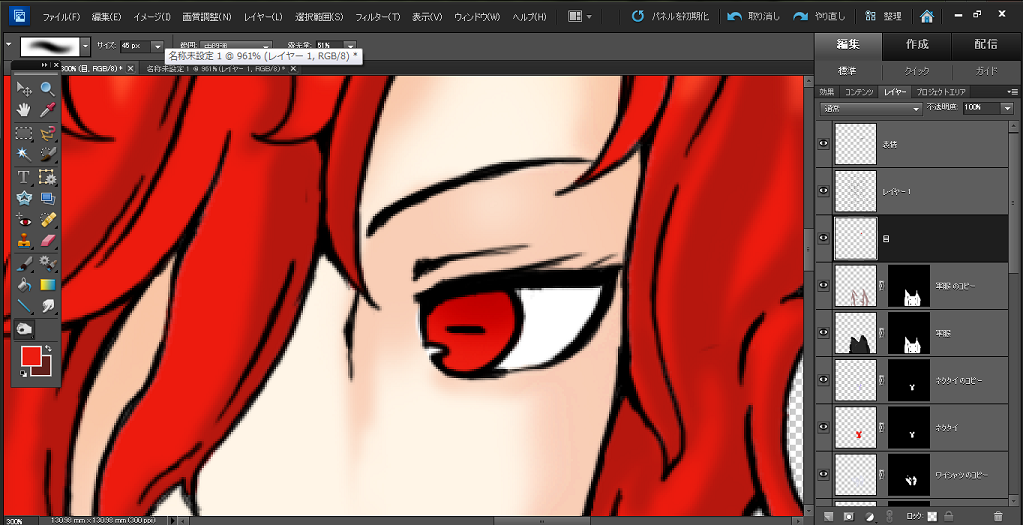1023x525 pixels.
Task: Open the adjustment layer half-circle menu
Action: (870, 516)
